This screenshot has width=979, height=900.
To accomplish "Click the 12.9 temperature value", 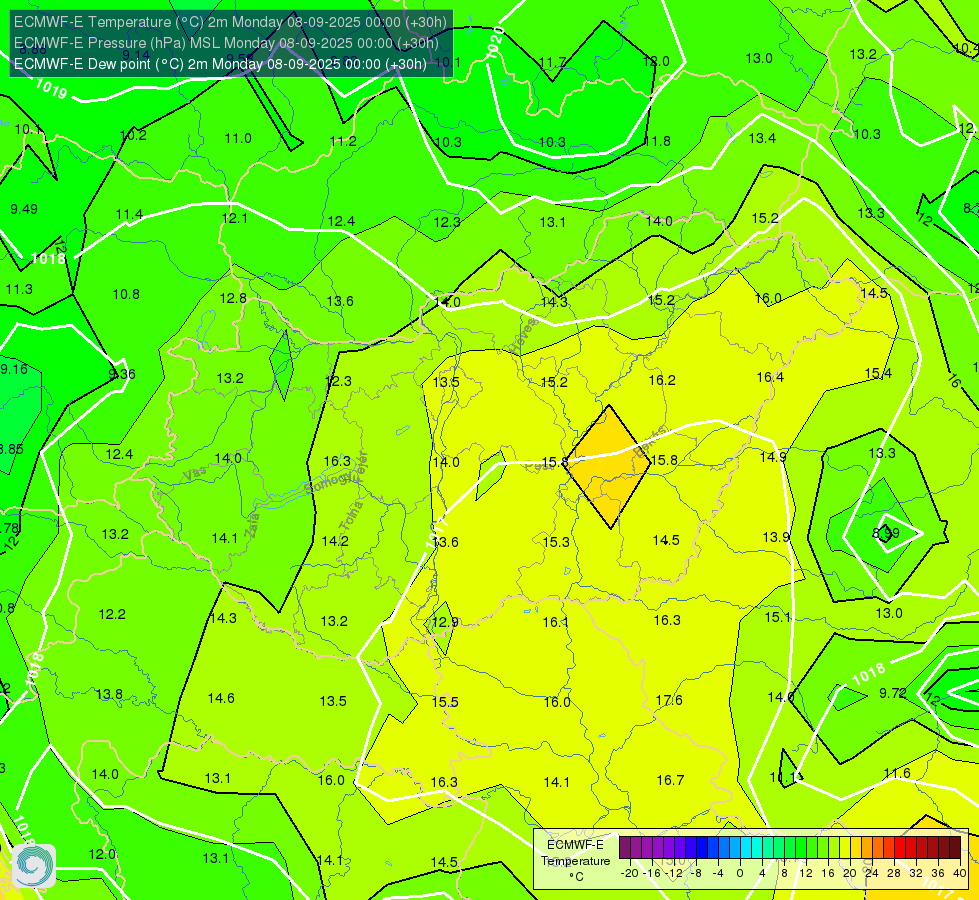I will click(x=445, y=622).
